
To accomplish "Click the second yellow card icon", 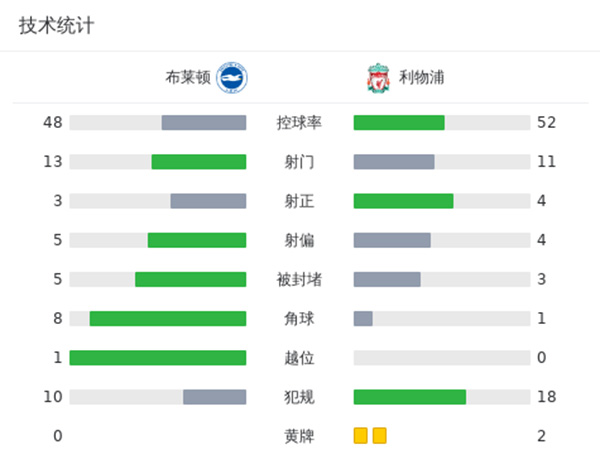I will 379,435.
